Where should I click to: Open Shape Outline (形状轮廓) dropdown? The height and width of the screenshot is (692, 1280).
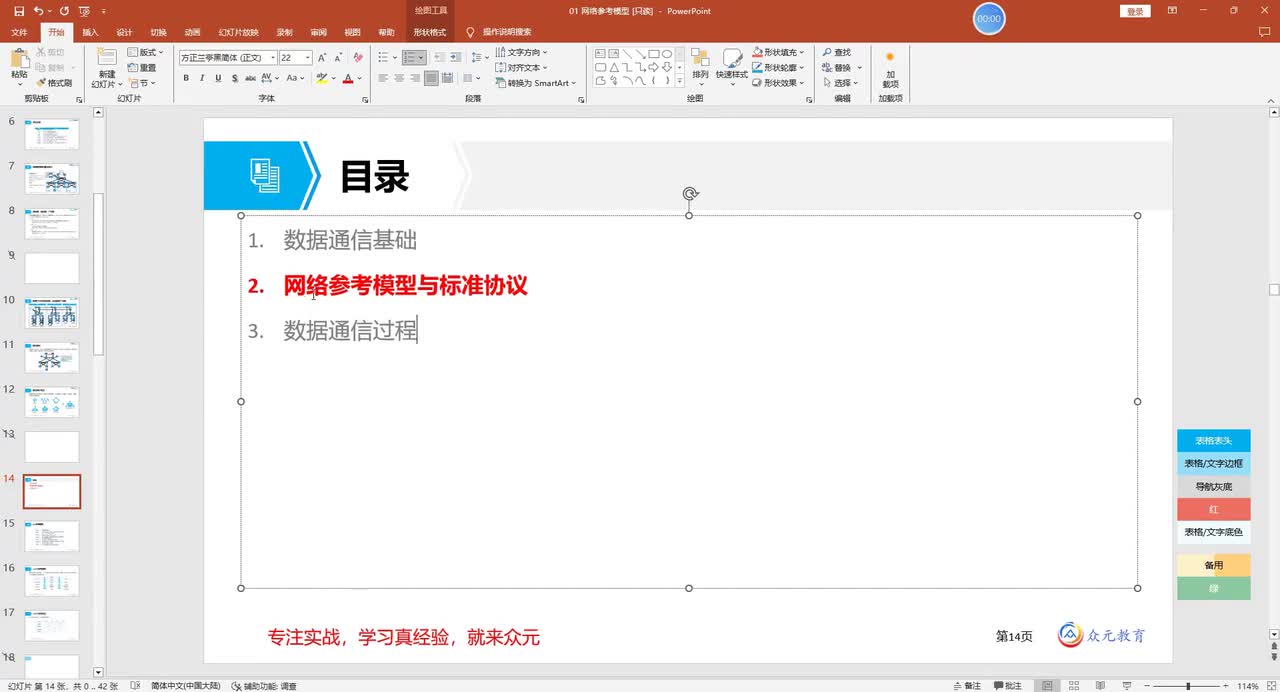point(780,68)
